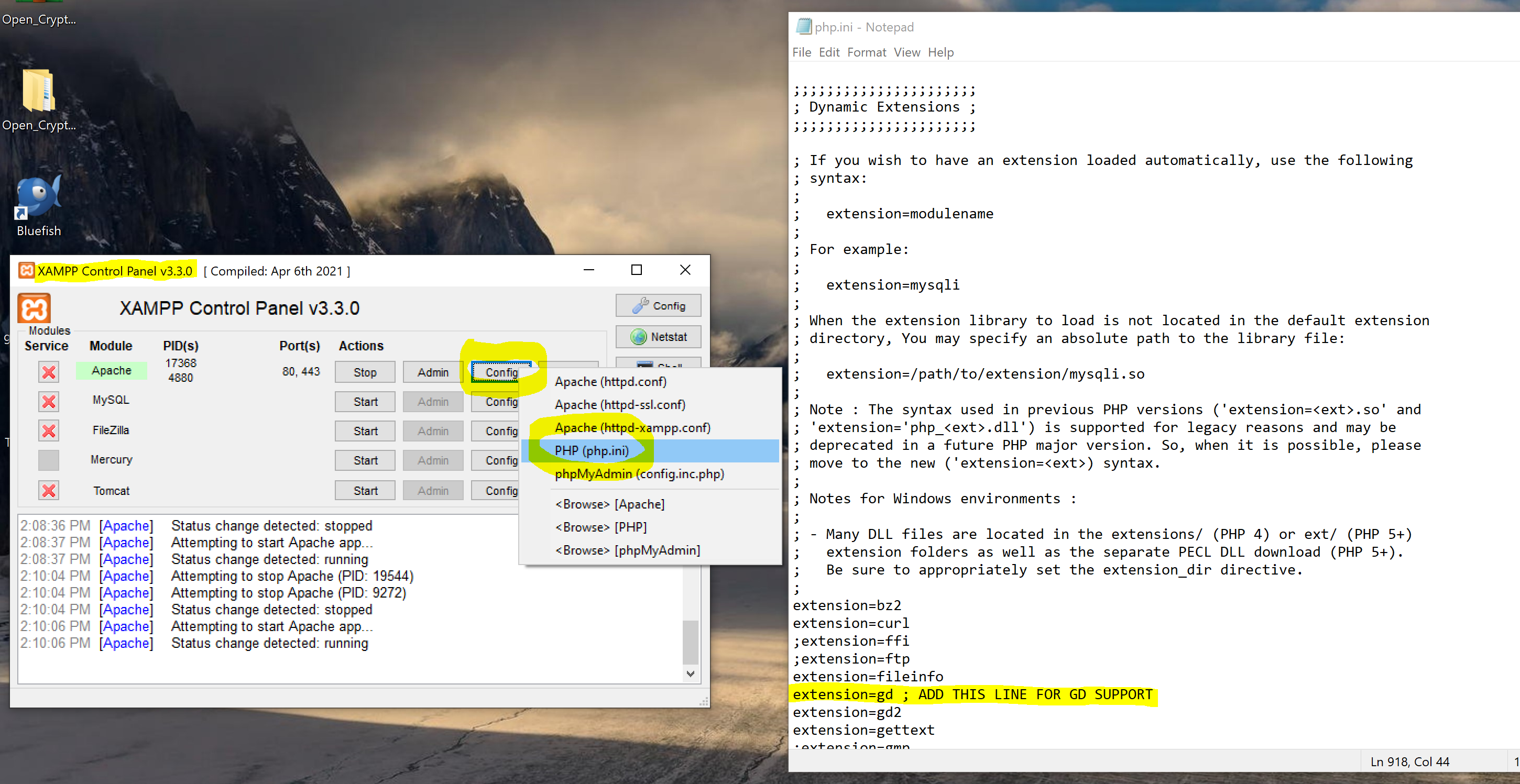Start the MySQL module
Image resolution: width=1520 pixels, height=784 pixels.
pos(365,402)
